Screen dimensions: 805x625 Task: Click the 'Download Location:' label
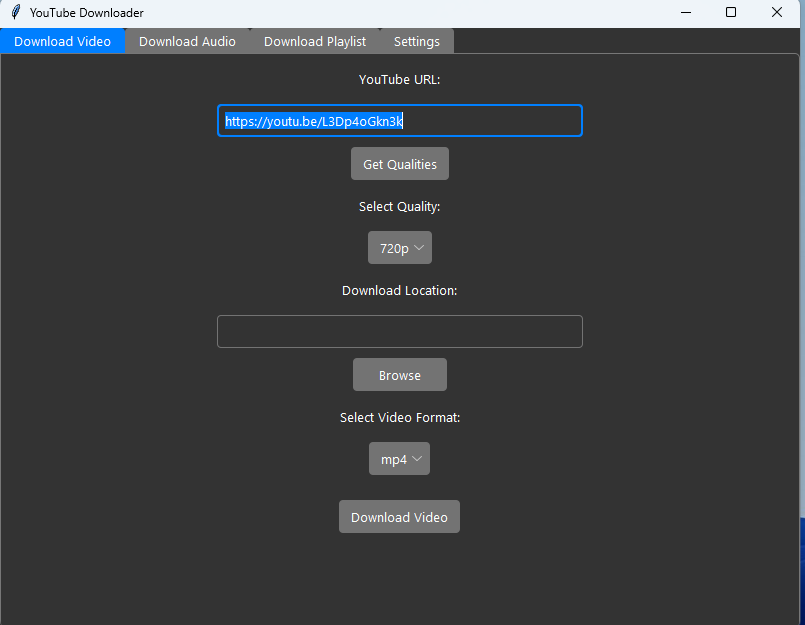point(399,291)
